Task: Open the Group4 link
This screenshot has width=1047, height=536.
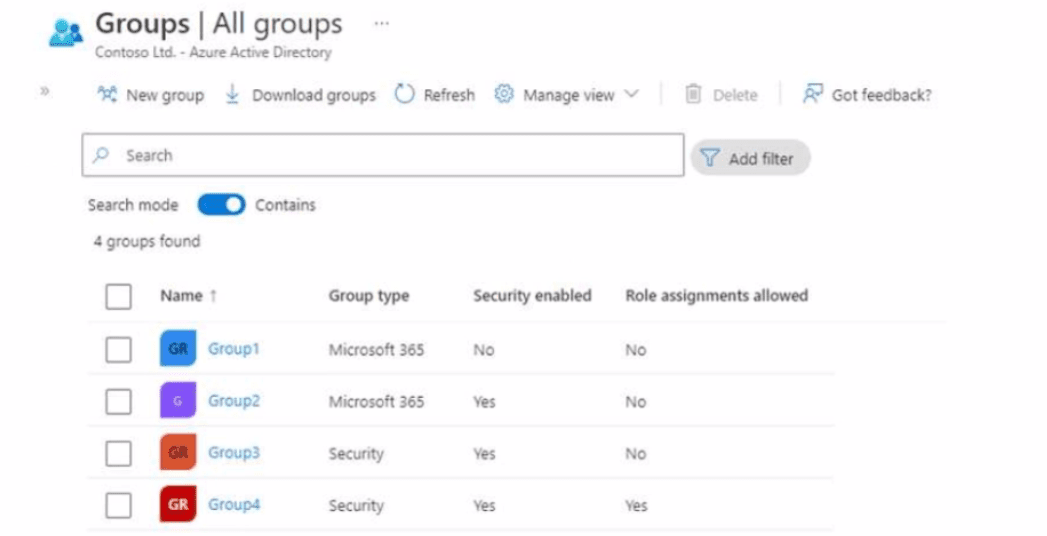Action: tap(234, 505)
